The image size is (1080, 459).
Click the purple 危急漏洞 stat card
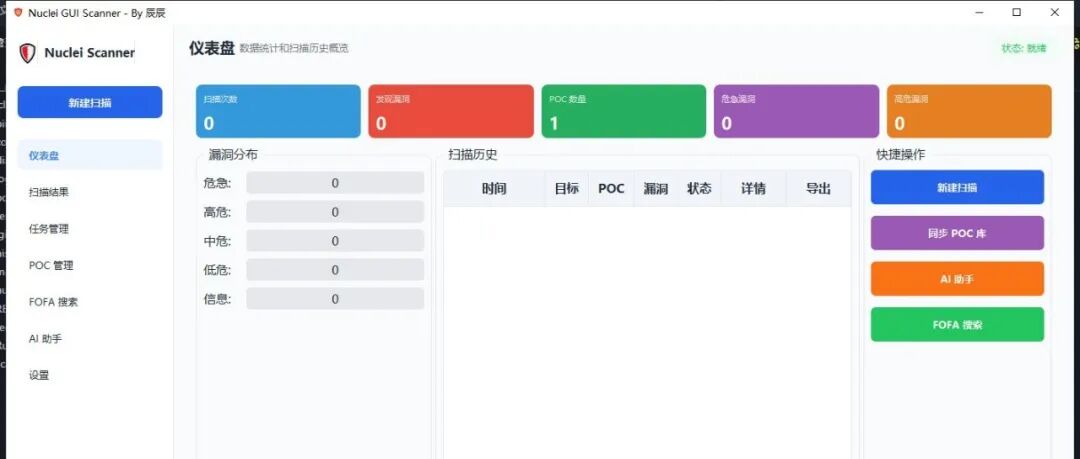796,112
